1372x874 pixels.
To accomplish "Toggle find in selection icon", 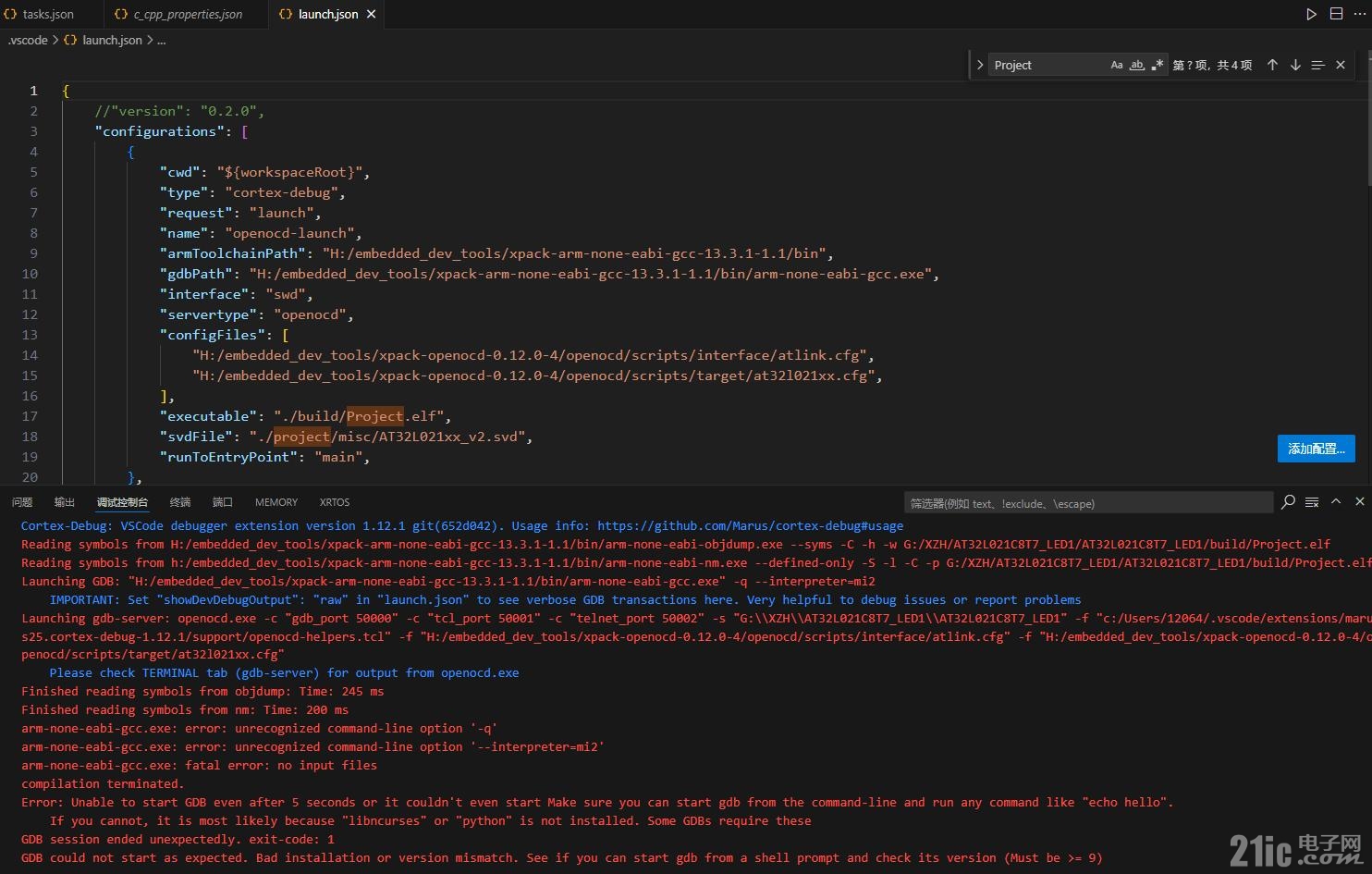I will click(1318, 65).
